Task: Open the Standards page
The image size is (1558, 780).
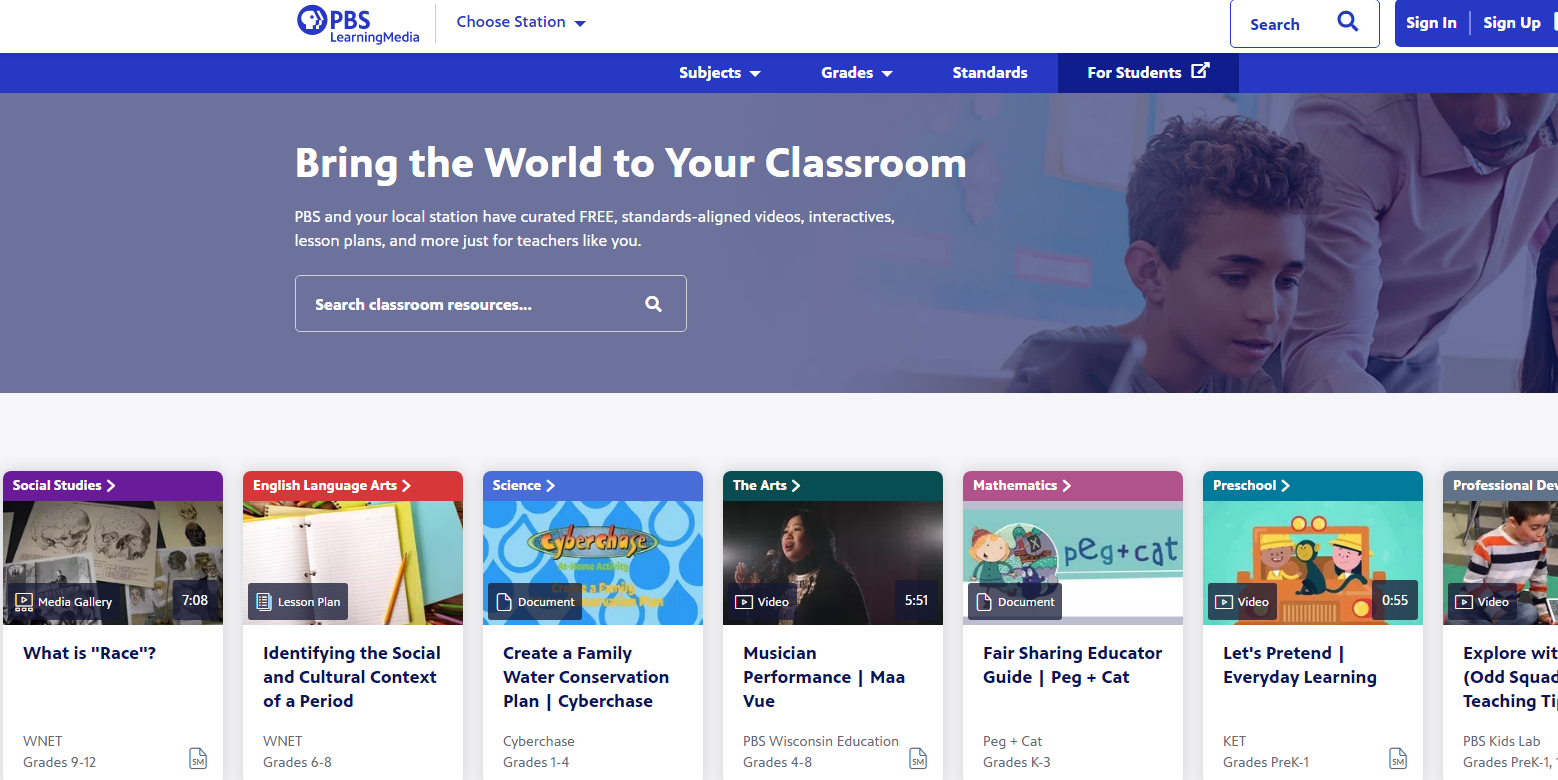Action: pyautogui.click(x=989, y=73)
